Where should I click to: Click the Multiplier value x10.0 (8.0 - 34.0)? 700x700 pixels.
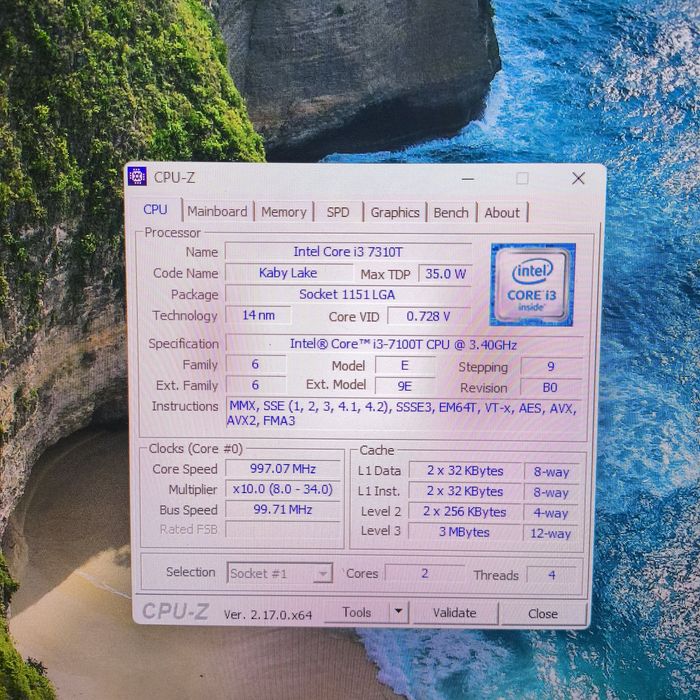coord(283,489)
